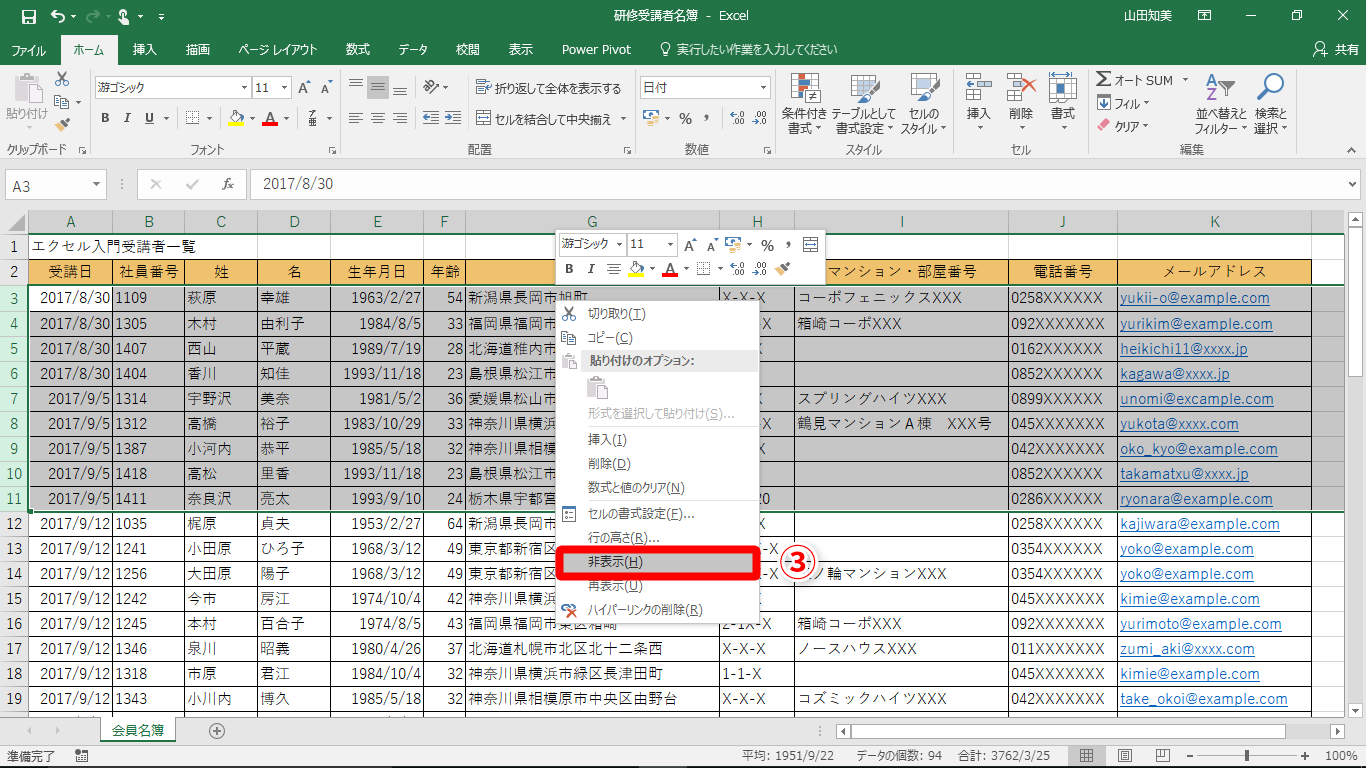Click the Format Painter brush in the ribbon clipboard group

(62, 125)
